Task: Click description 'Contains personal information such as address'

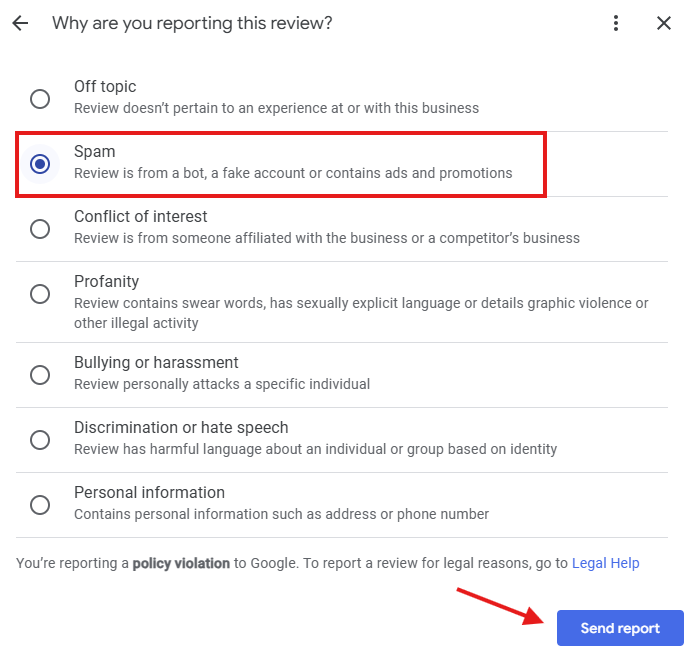Action: (x=281, y=514)
